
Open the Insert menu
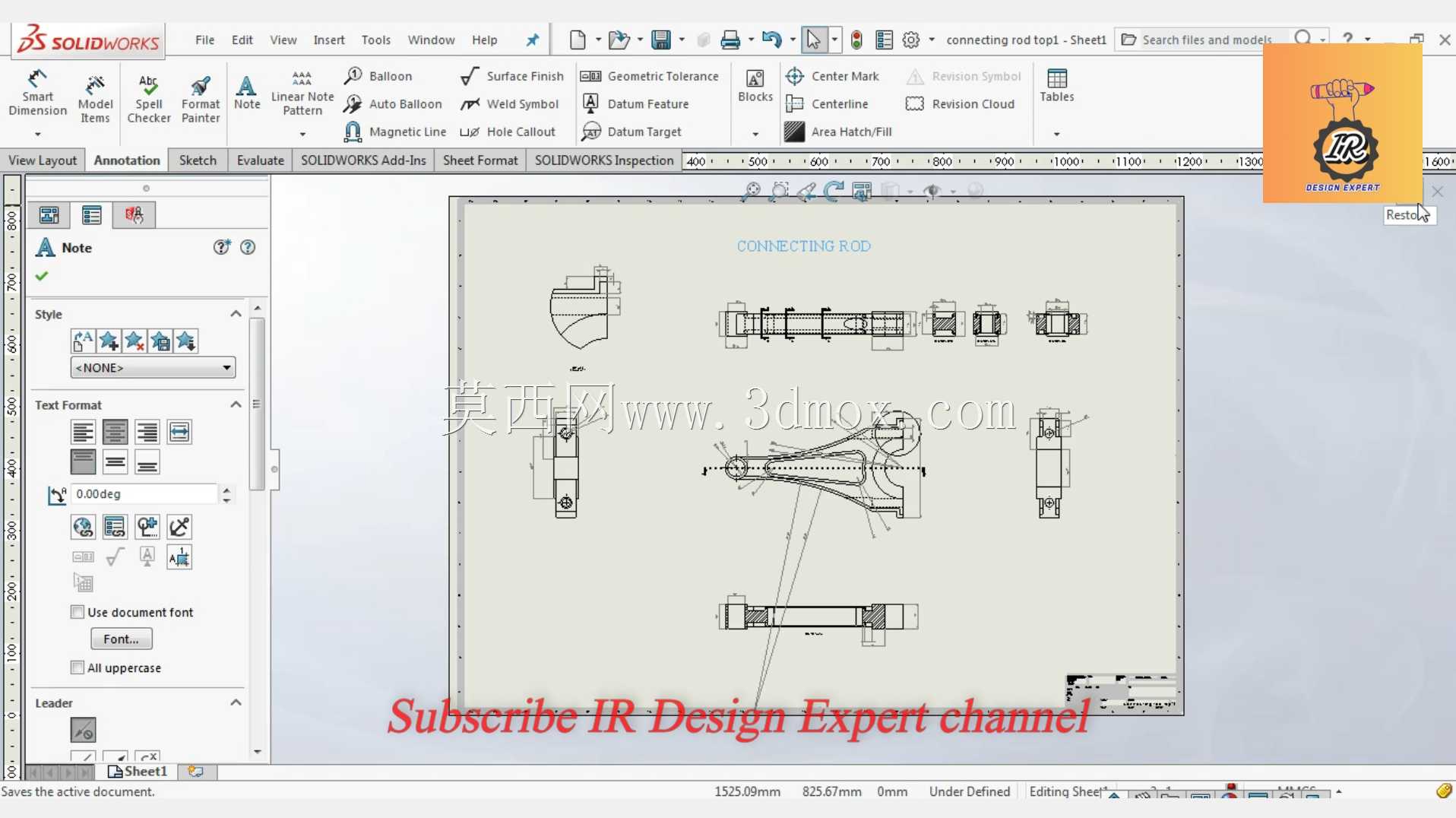point(328,40)
